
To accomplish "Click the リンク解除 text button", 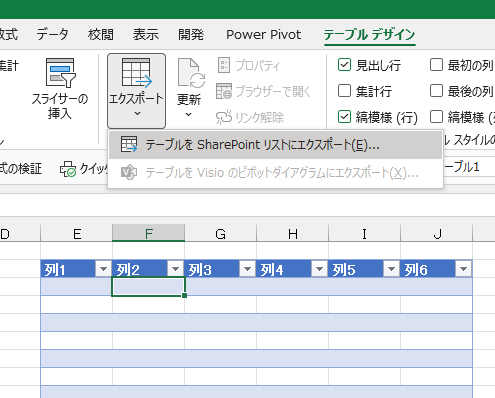I will [260, 117].
